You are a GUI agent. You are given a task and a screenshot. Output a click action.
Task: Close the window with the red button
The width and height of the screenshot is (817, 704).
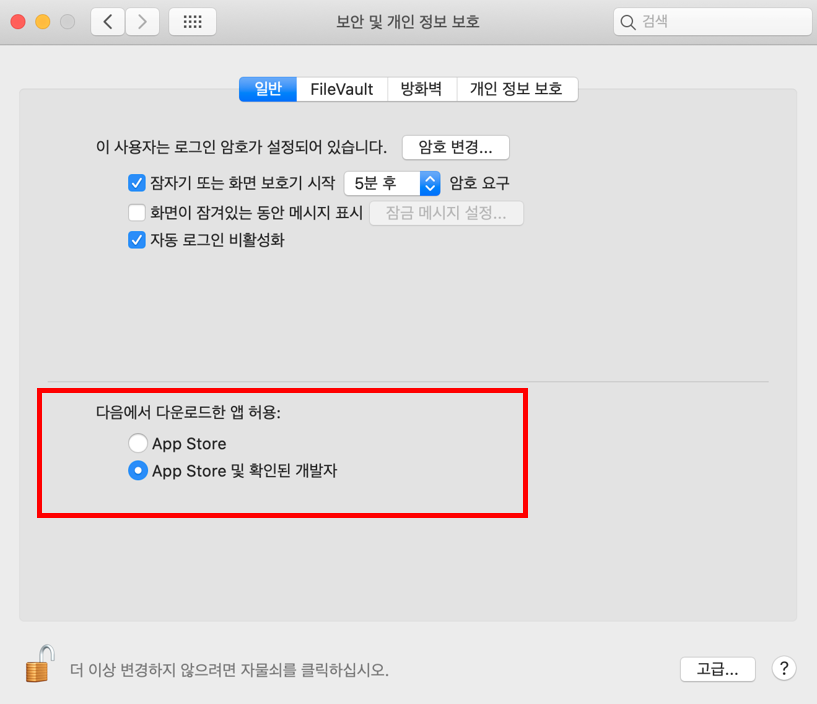click(19, 21)
